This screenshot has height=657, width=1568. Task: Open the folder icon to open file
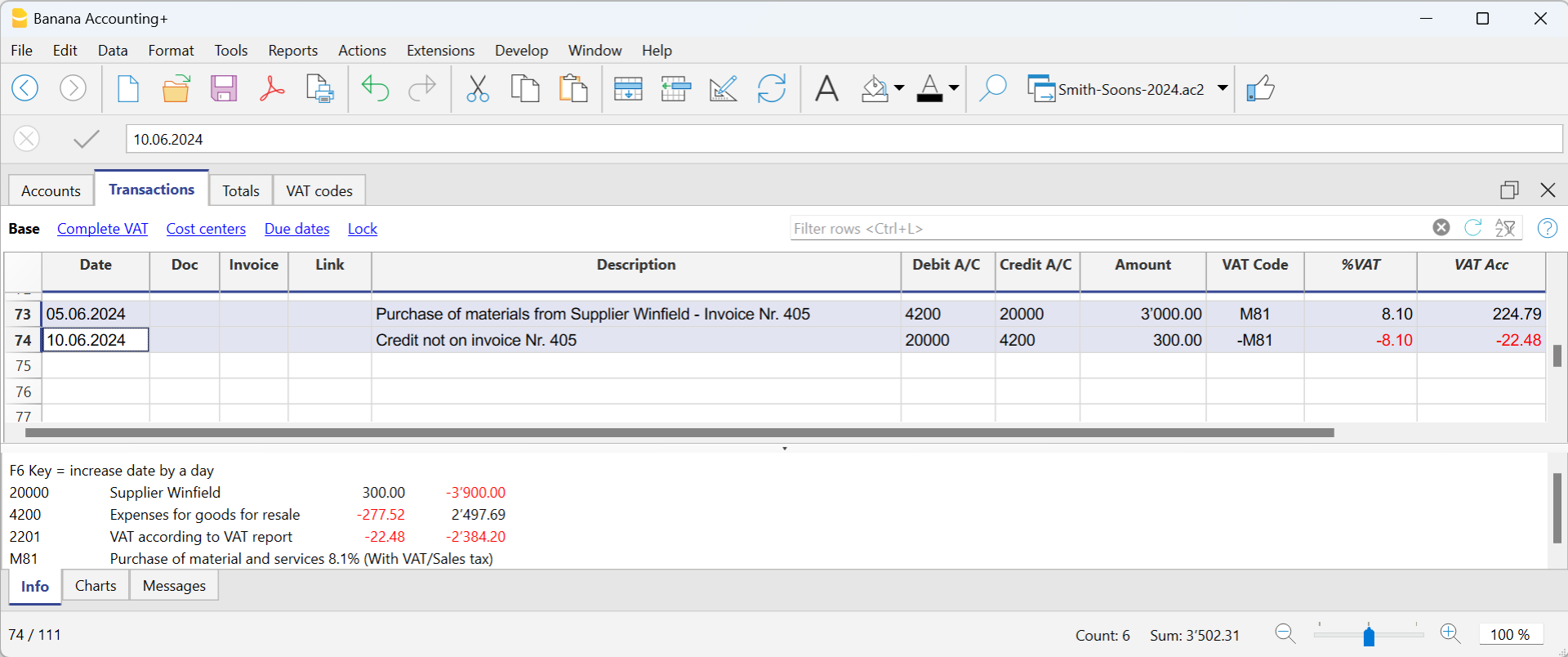pyautogui.click(x=176, y=88)
